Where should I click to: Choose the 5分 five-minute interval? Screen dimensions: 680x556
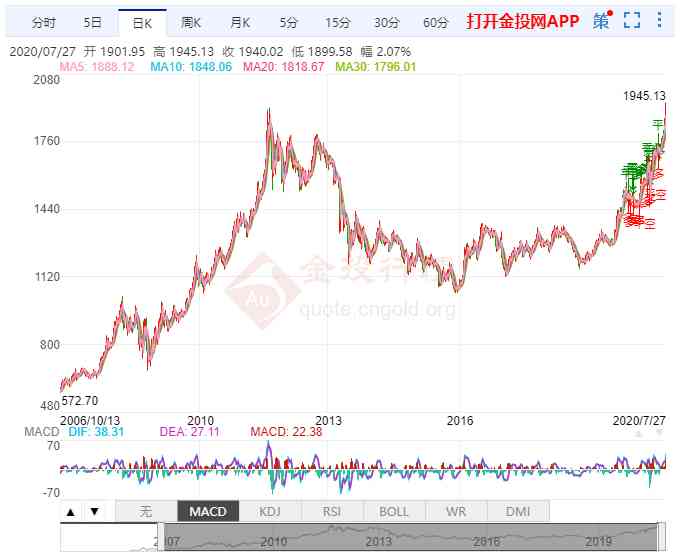(289, 22)
